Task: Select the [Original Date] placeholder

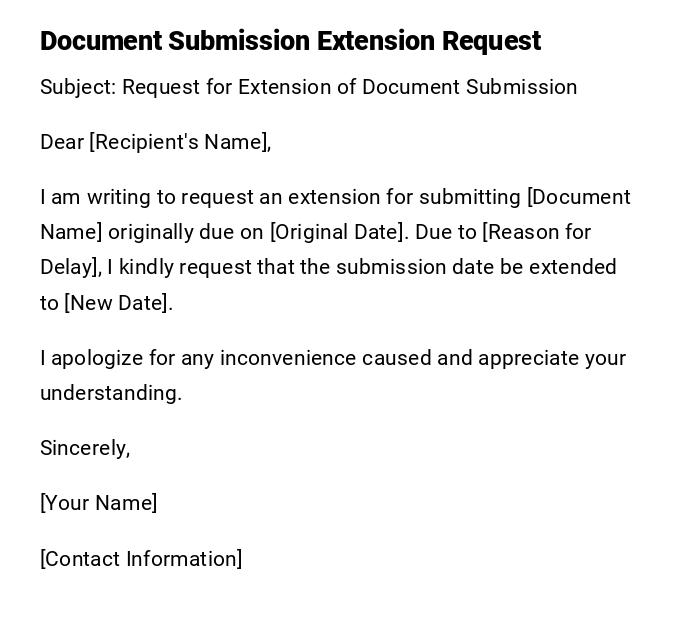Action: pos(338,232)
